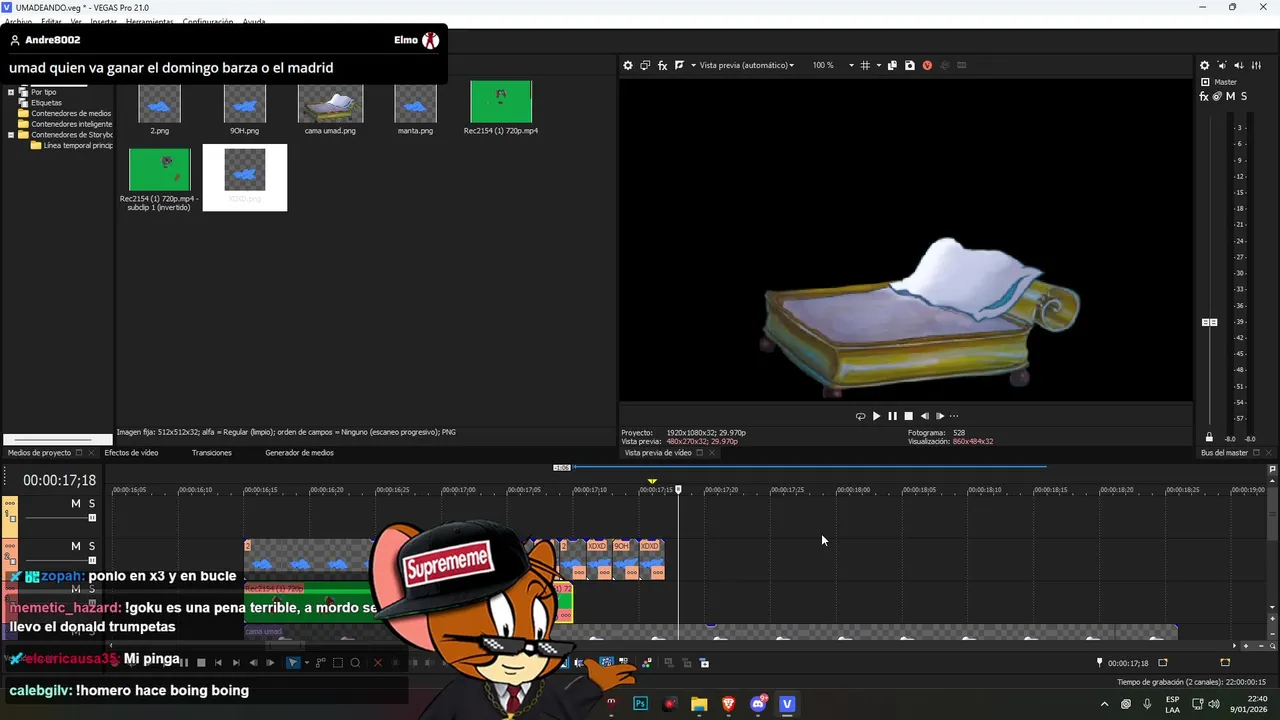
Task: Switch to Efectos de vídeo tab
Action: point(131,453)
